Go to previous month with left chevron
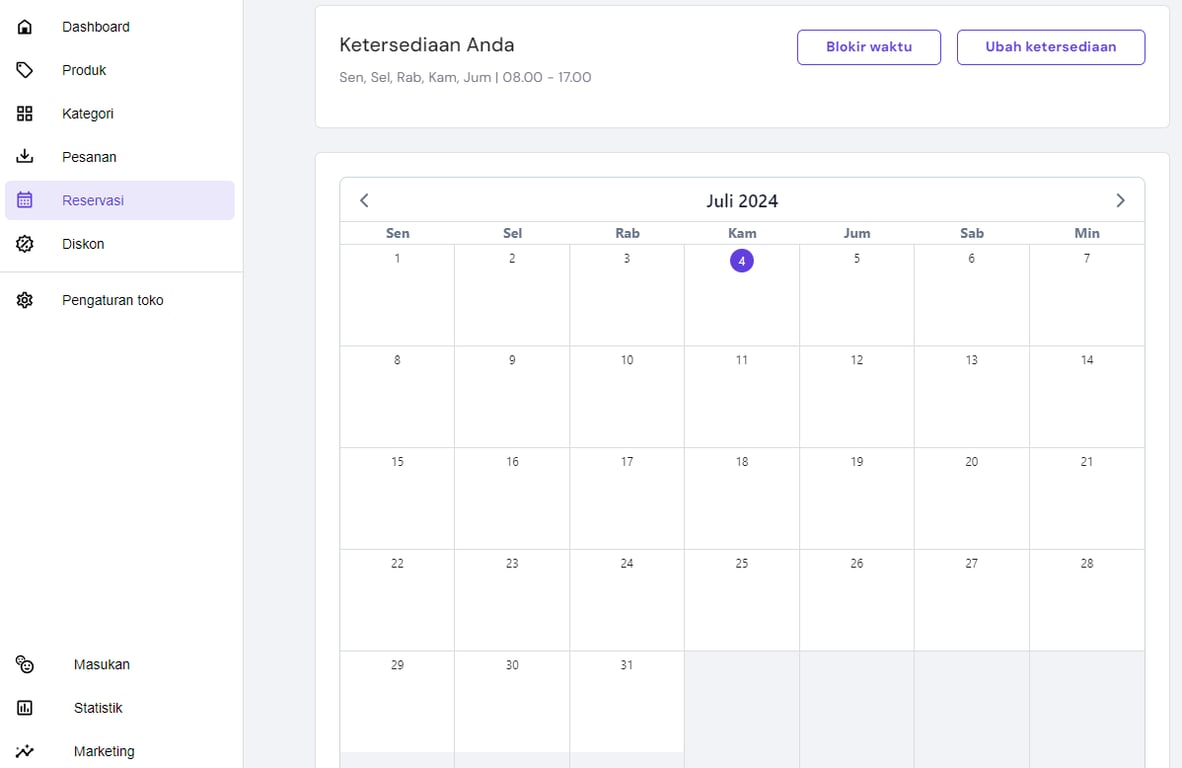Viewport: 1182px width, 768px height. click(364, 200)
